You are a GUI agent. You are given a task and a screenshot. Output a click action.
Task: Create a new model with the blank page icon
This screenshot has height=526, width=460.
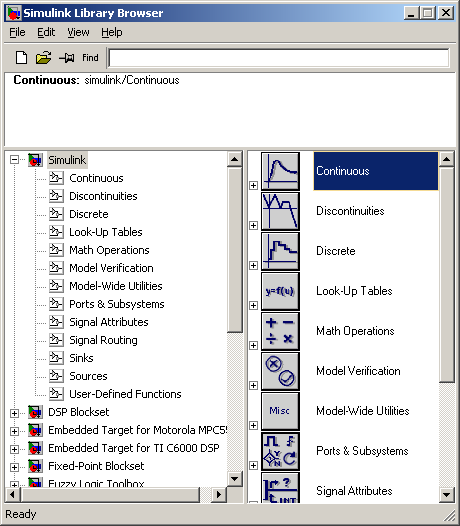click(x=21, y=58)
